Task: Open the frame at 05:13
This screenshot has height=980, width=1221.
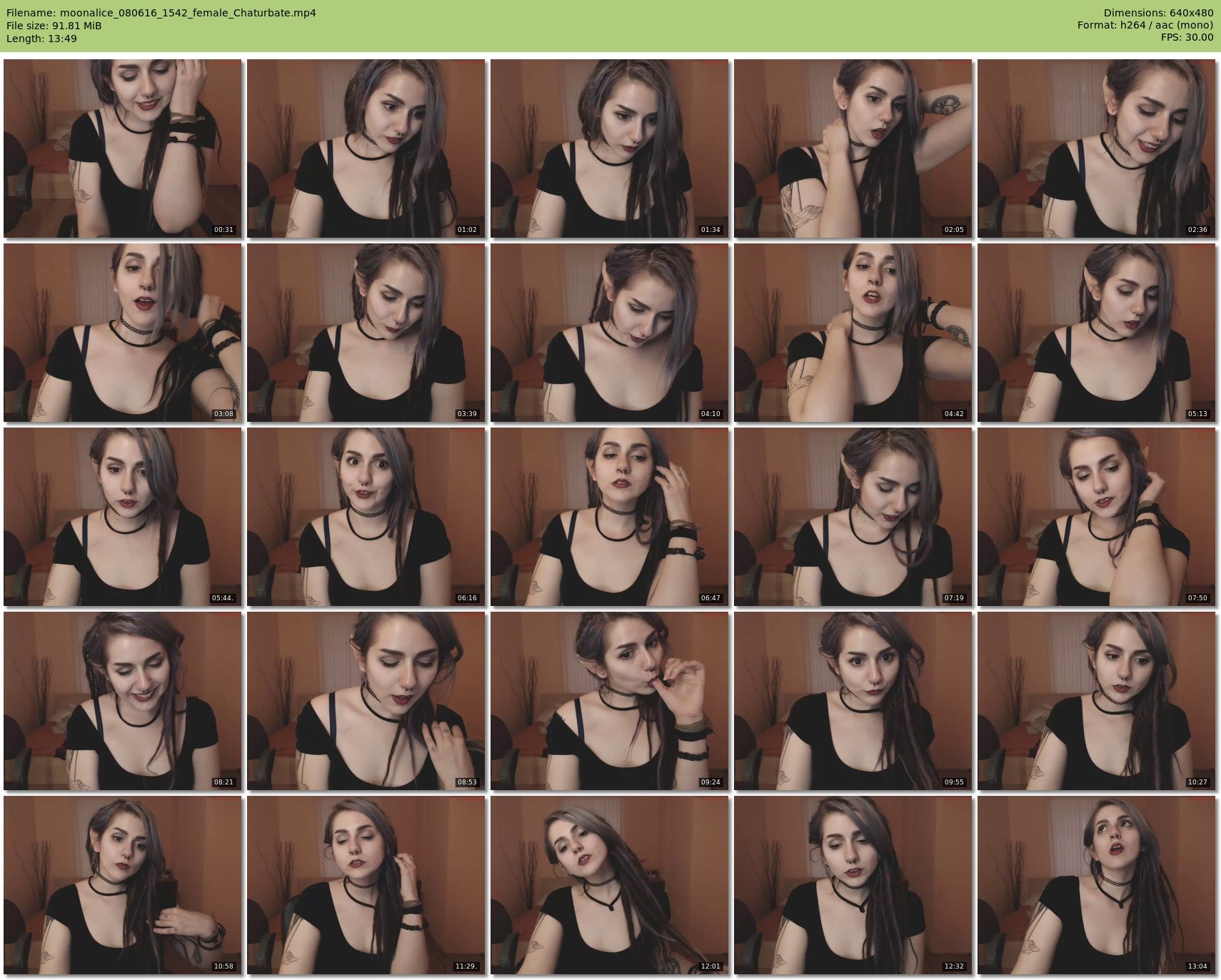Action: [1096, 333]
